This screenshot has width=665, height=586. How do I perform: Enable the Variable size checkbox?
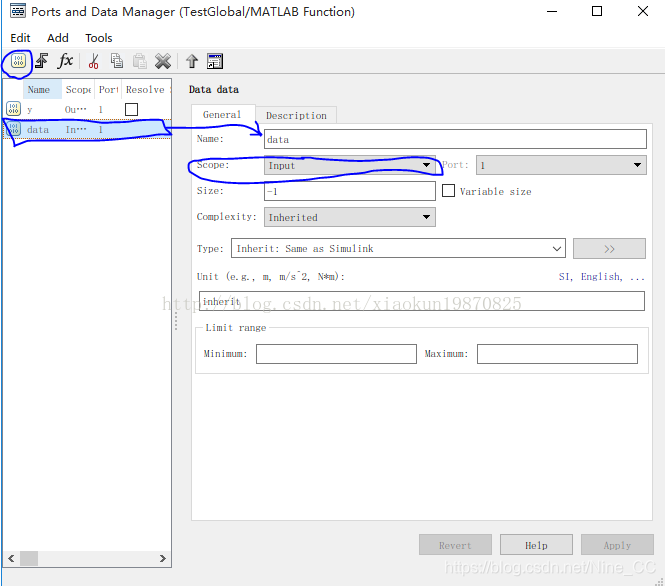[448, 191]
